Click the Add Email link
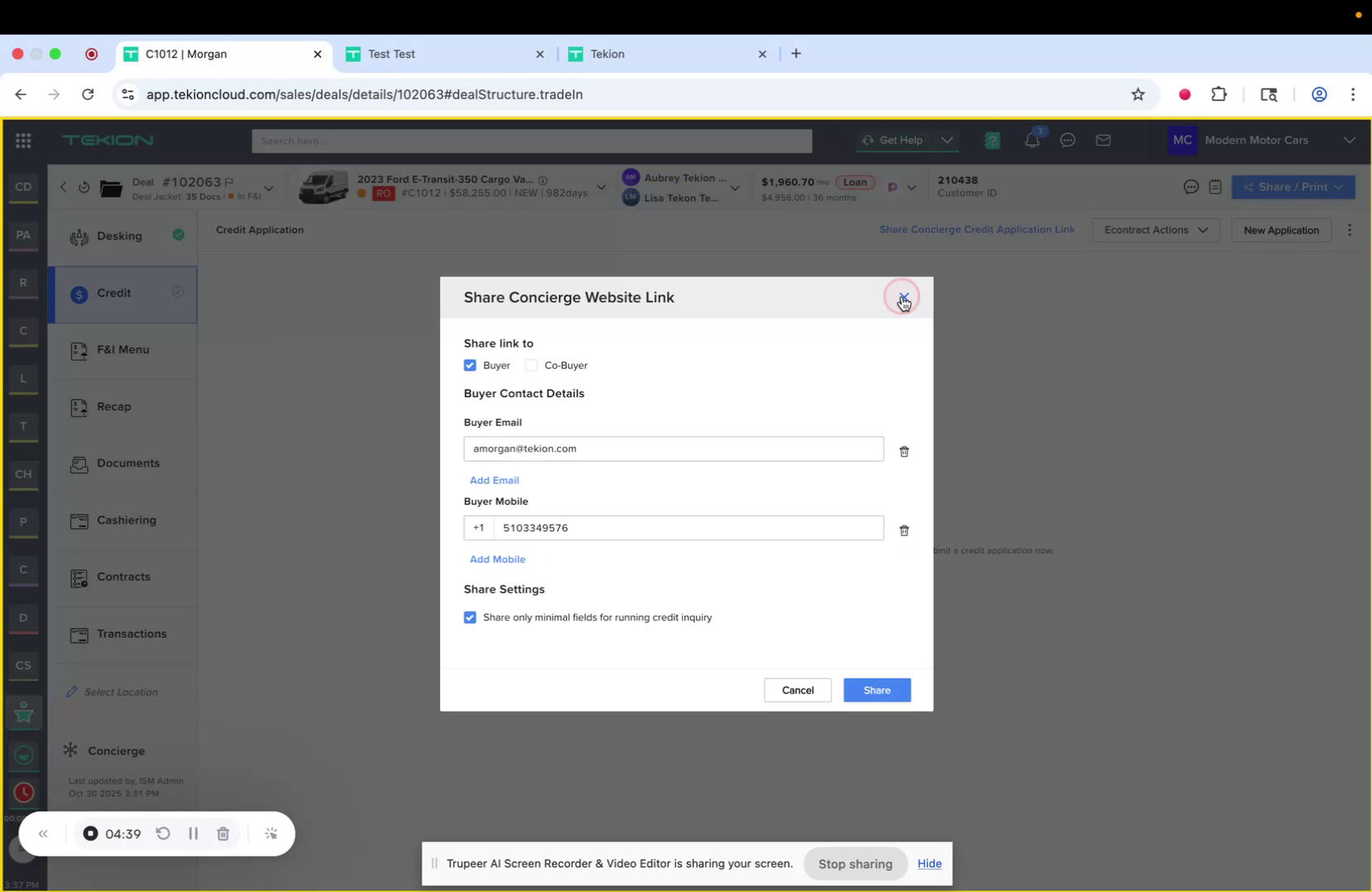The image size is (1372, 892). (494, 480)
